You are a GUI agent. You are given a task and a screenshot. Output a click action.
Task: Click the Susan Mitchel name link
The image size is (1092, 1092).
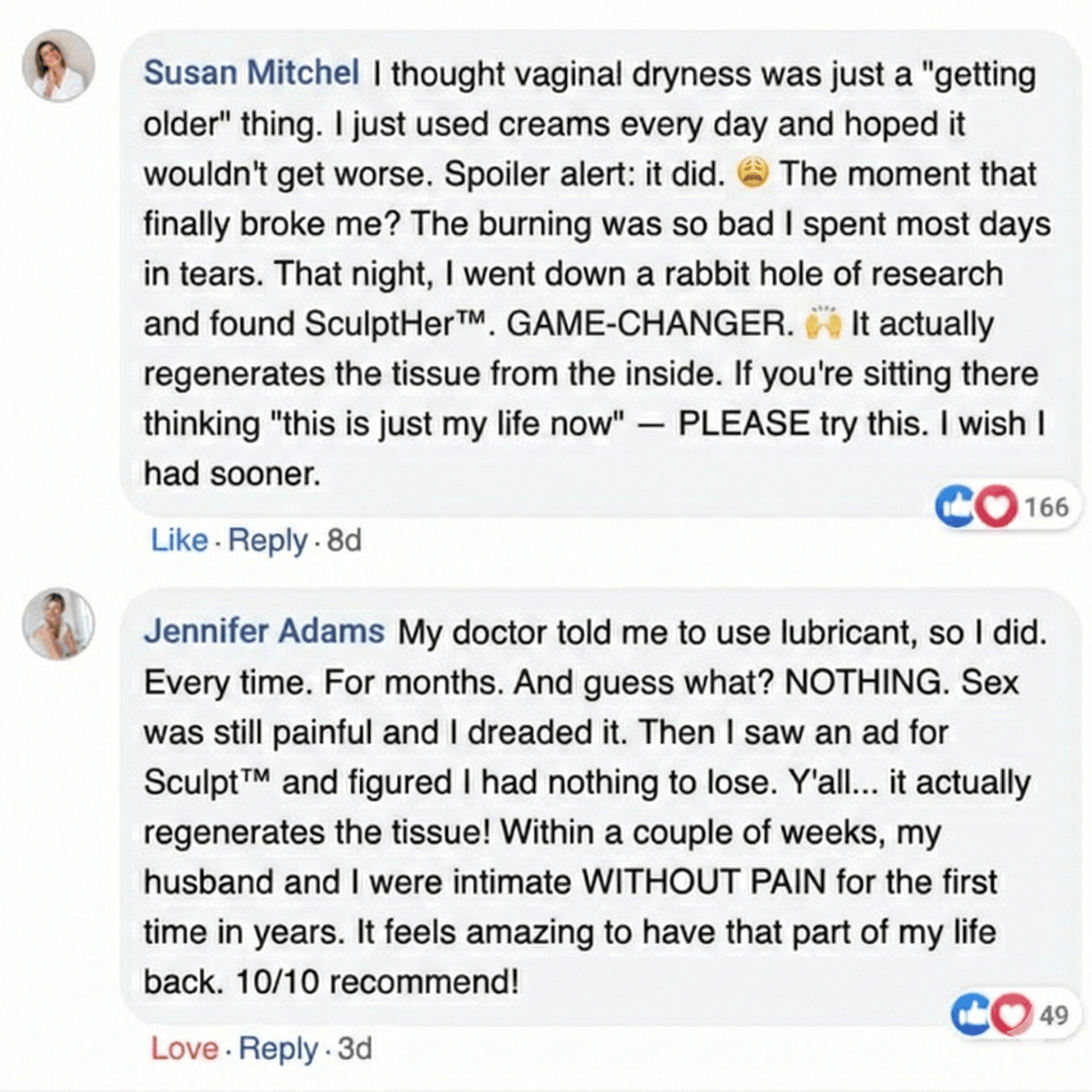[251, 74]
